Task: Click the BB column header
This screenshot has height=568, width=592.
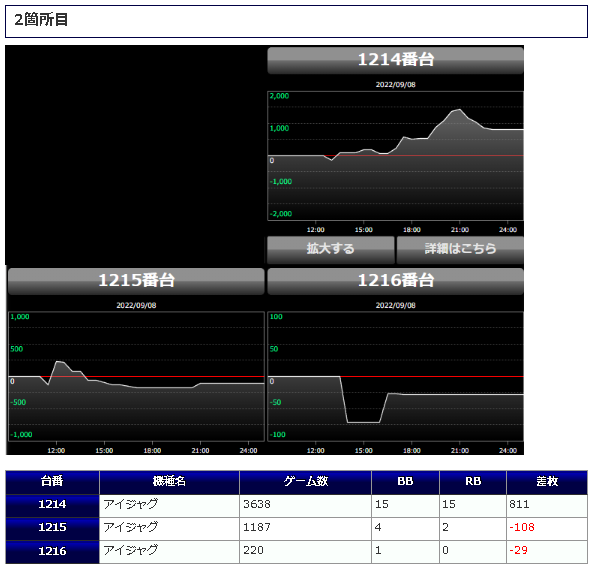Action: pos(405,482)
